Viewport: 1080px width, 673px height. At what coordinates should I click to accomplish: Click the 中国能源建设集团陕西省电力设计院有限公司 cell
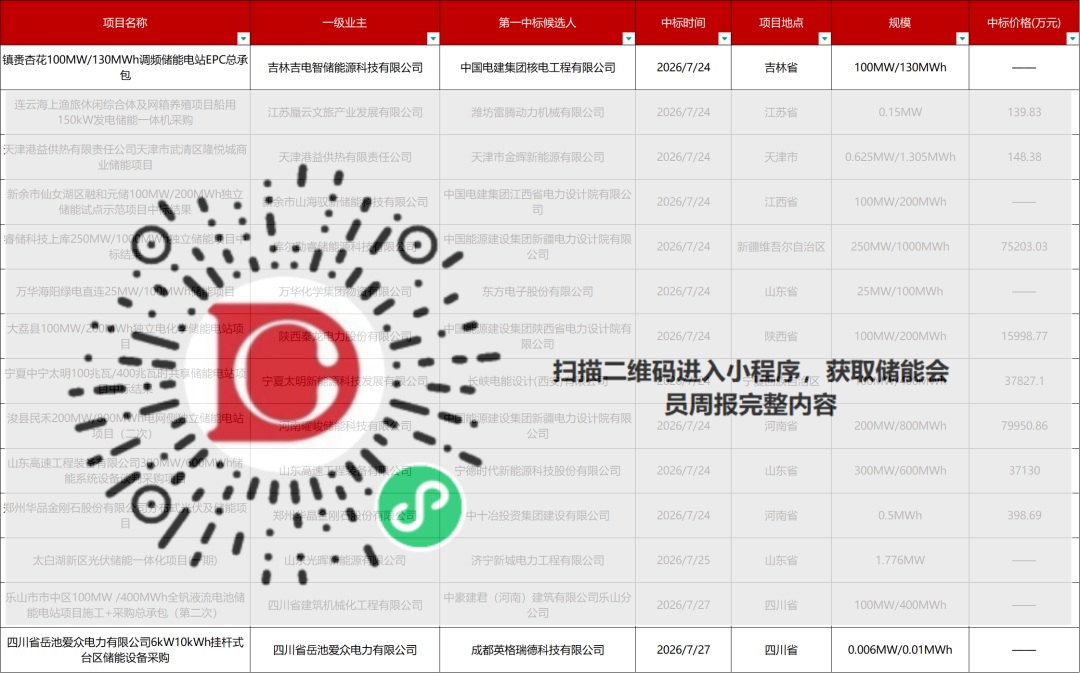(x=537, y=336)
